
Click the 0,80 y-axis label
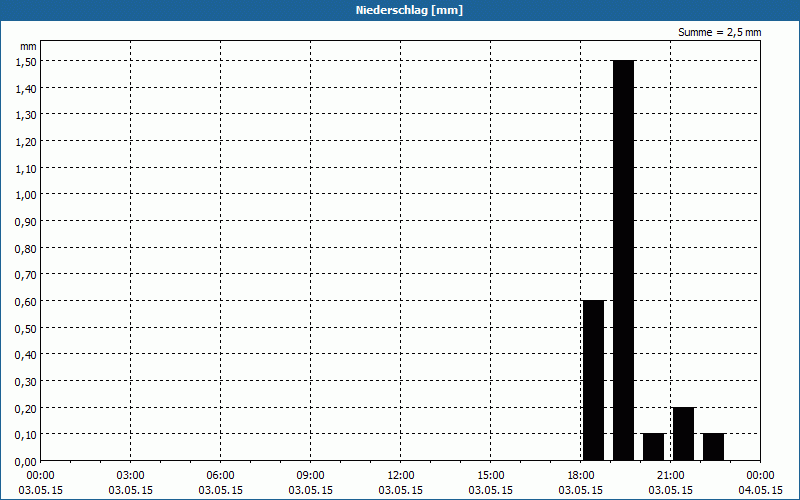[26, 248]
